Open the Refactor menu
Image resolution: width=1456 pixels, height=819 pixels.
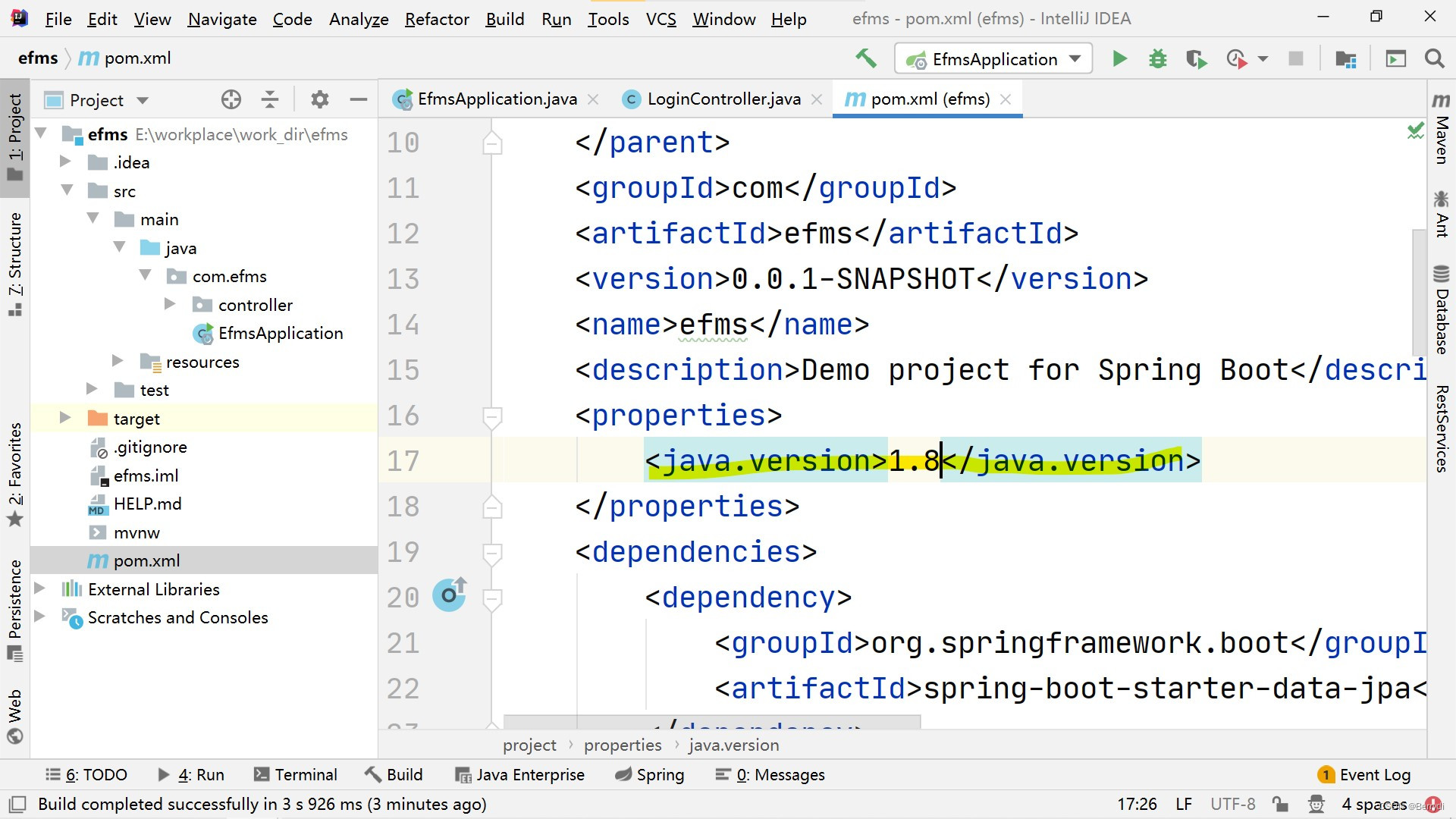[437, 19]
